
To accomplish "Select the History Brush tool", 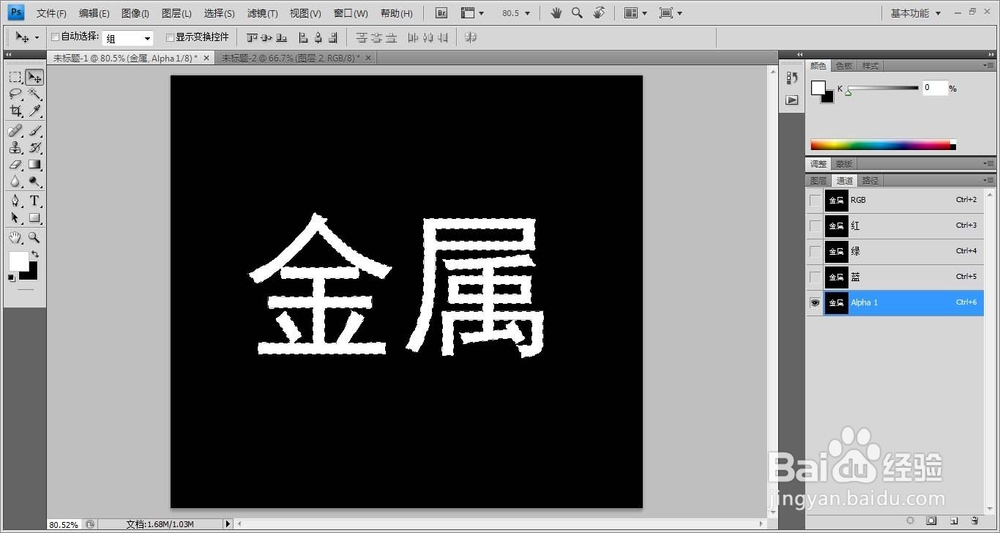I will click(35, 147).
